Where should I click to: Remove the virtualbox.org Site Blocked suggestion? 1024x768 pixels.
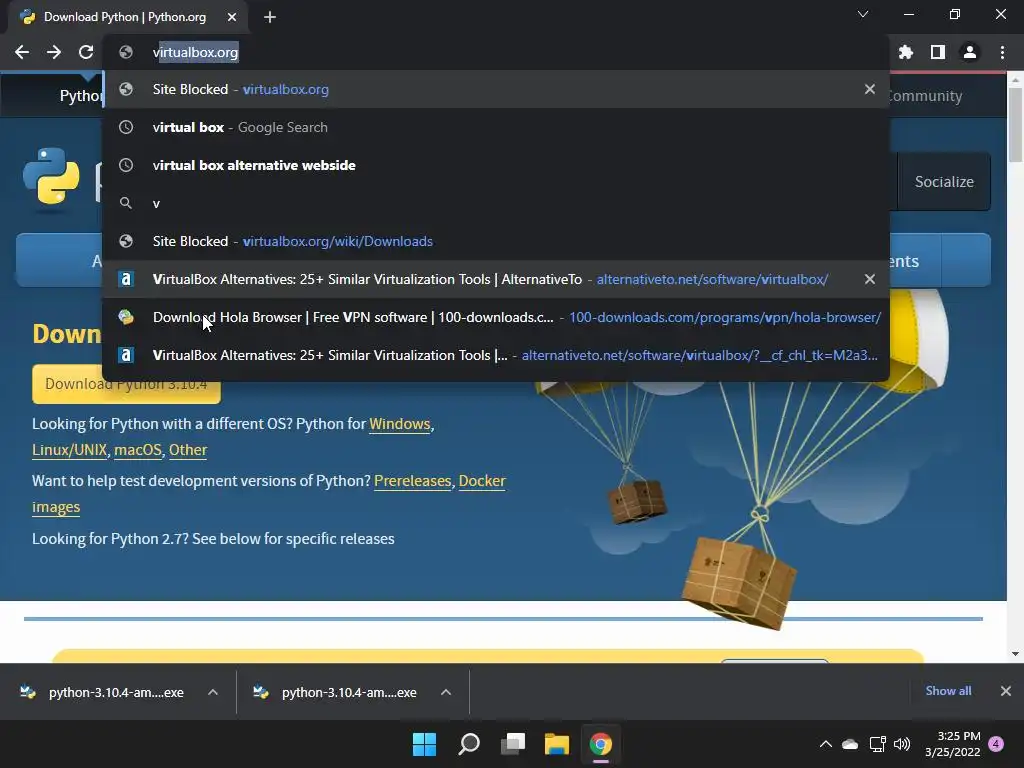click(870, 89)
